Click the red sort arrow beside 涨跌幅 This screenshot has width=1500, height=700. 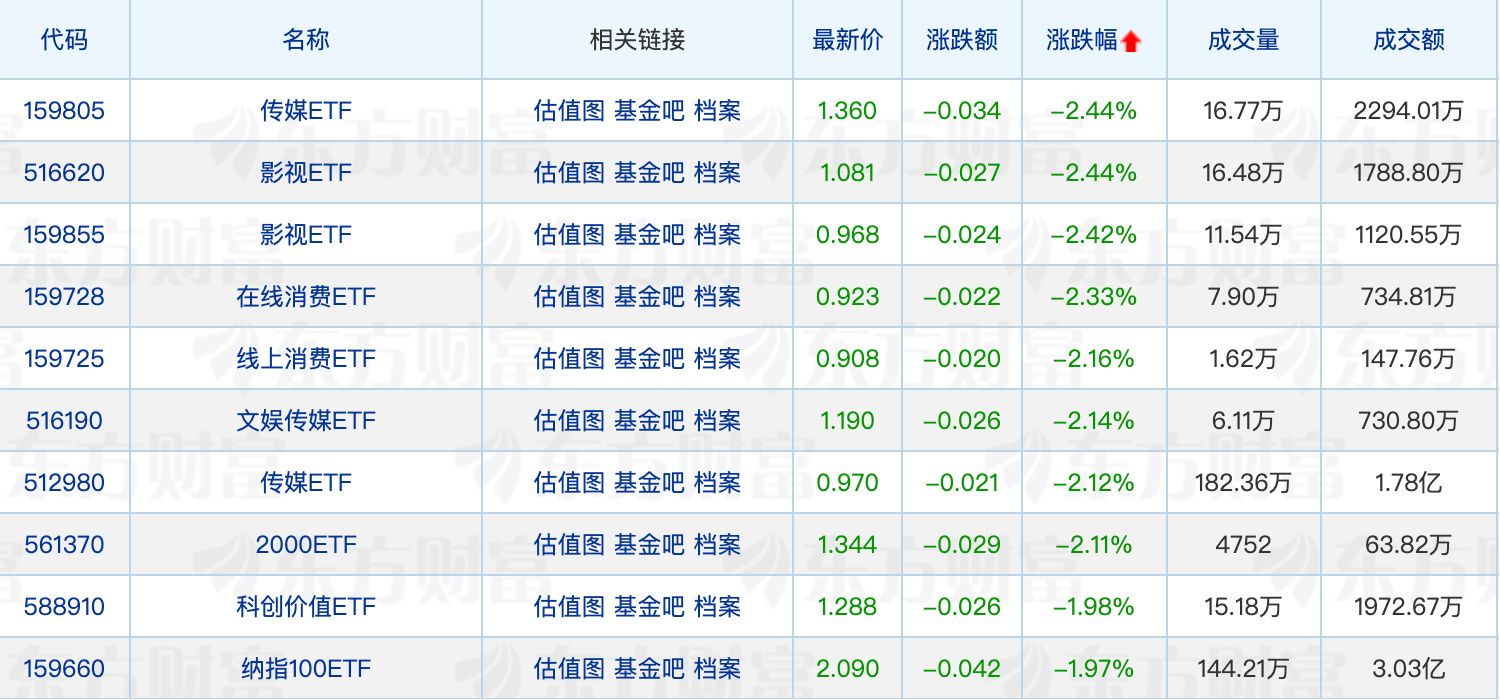click(x=1131, y=41)
